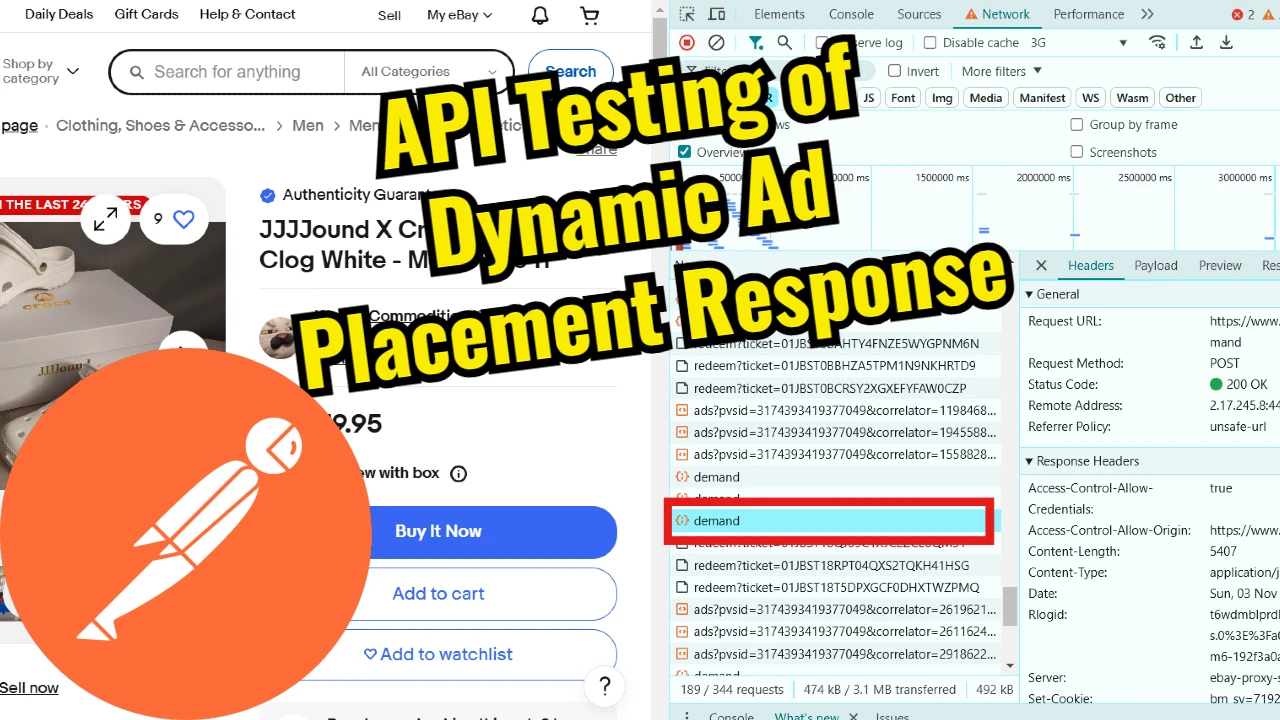Screen dimensions: 1280x720
Task: Click the record network log stop button
Action: 686,42
